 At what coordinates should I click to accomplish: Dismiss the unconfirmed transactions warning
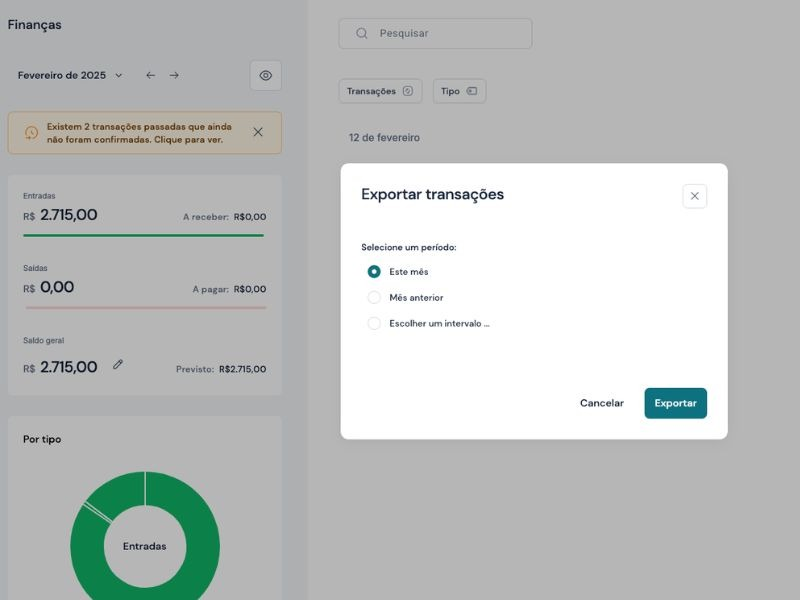pos(258,132)
